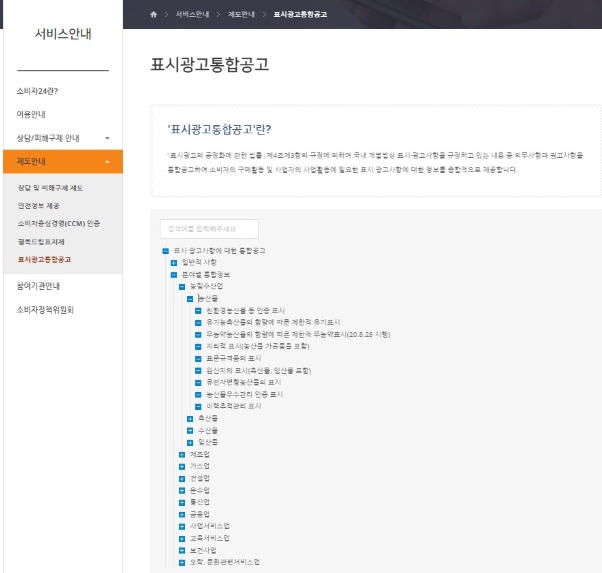Expand the 상담/피해구제 안내 sidebar menu
The image size is (602, 573).
[x=106, y=137]
